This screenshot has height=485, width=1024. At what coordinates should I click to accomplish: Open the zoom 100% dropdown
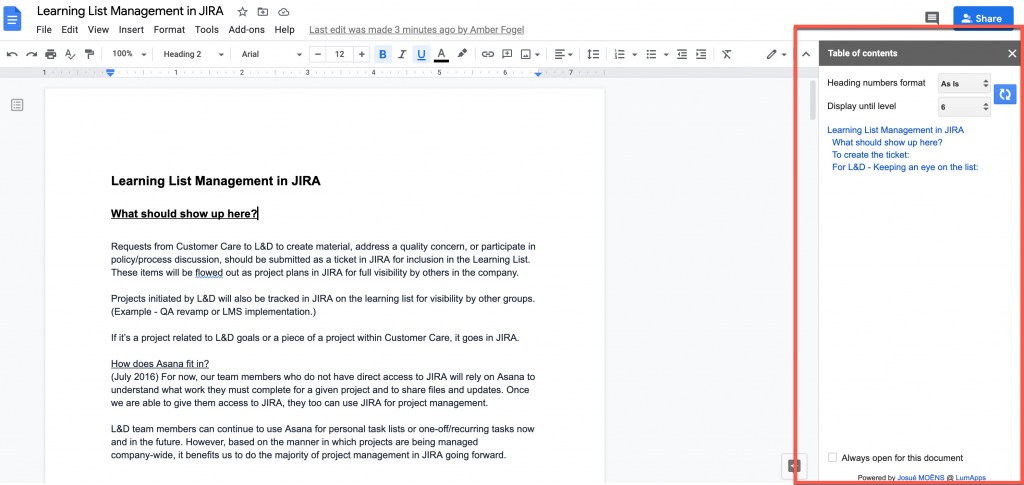click(127, 54)
